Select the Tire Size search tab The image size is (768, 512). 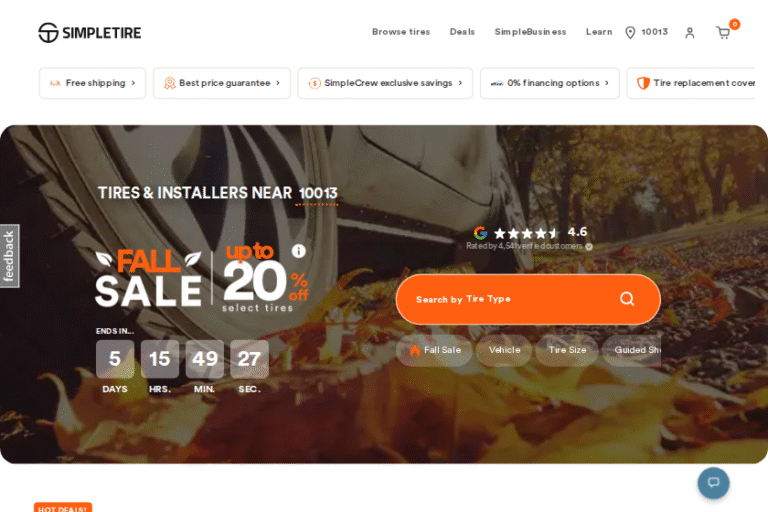pyautogui.click(x=567, y=350)
